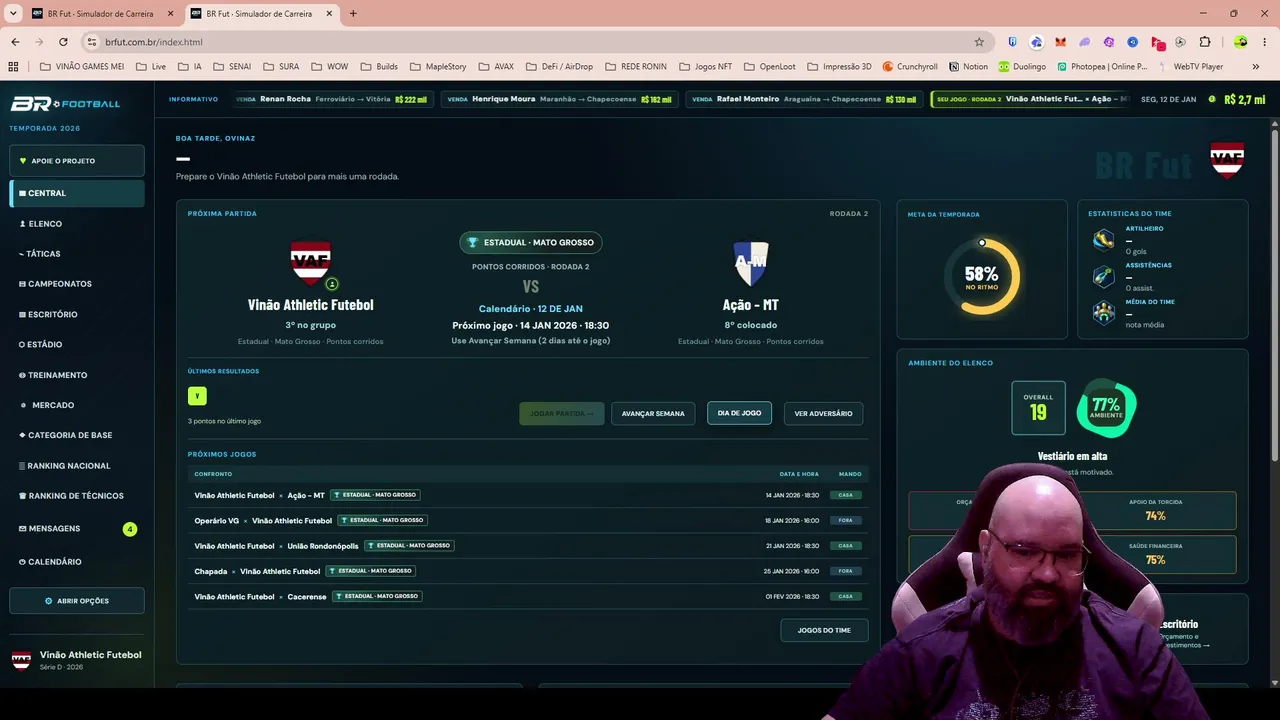Open the Chrome apps grid icon
The width and height of the screenshot is (1280, 720).
click(13, 67)
